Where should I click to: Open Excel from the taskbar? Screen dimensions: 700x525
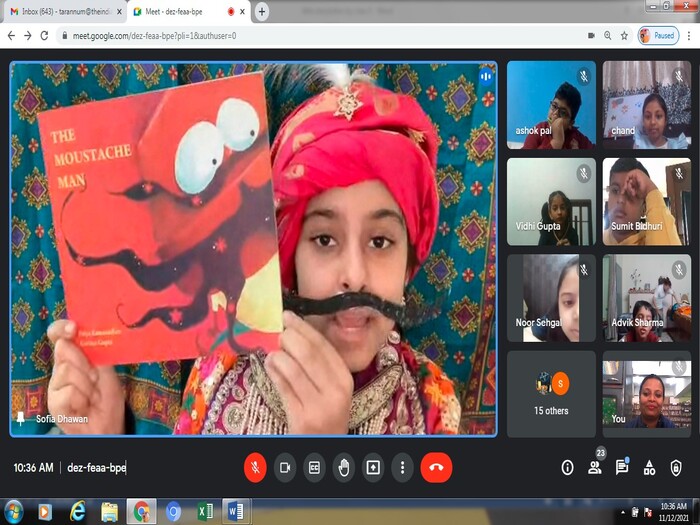(205, 512)
